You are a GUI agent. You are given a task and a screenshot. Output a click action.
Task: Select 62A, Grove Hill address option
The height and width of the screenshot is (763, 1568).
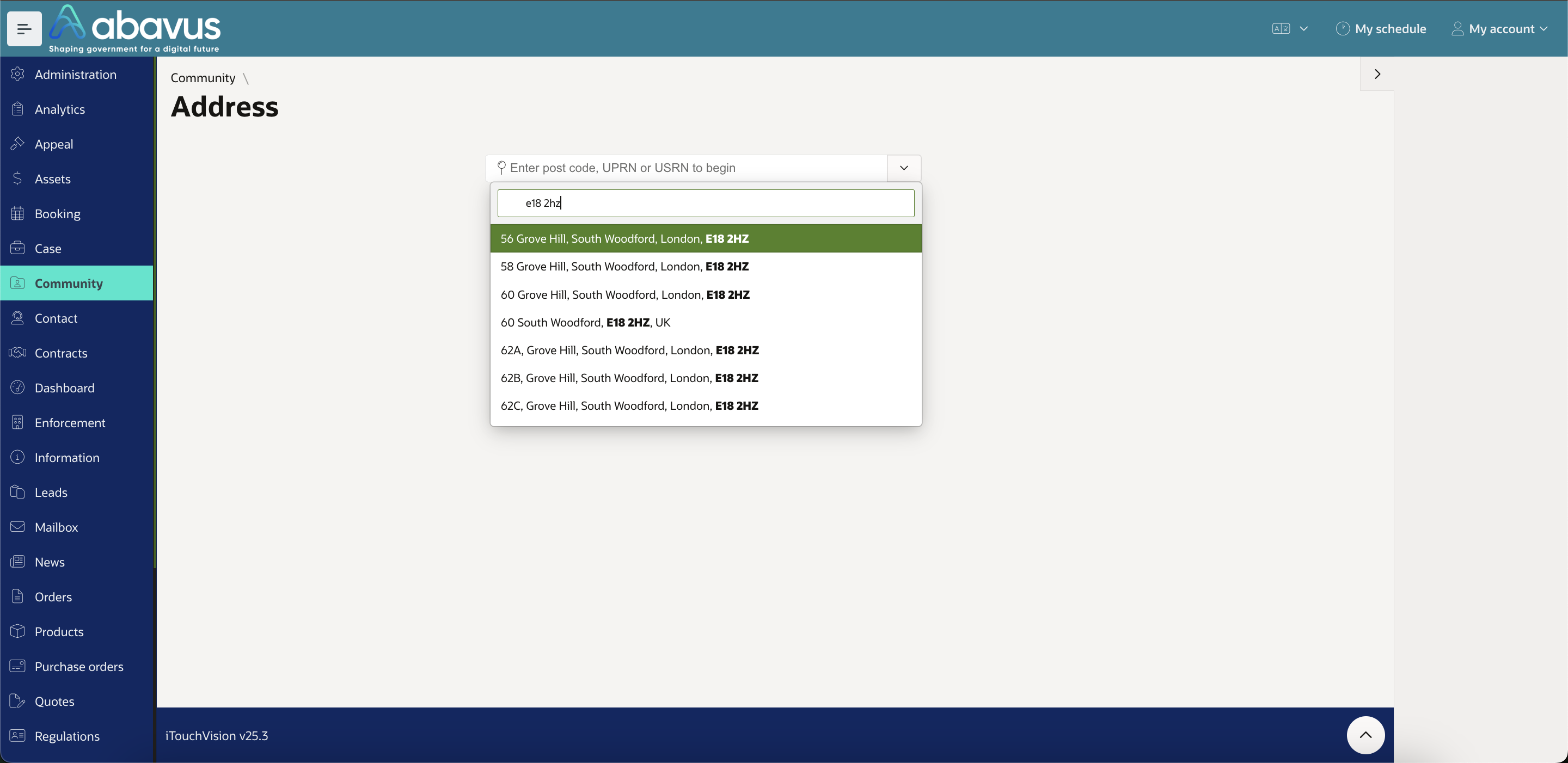(x=706, y=350)
